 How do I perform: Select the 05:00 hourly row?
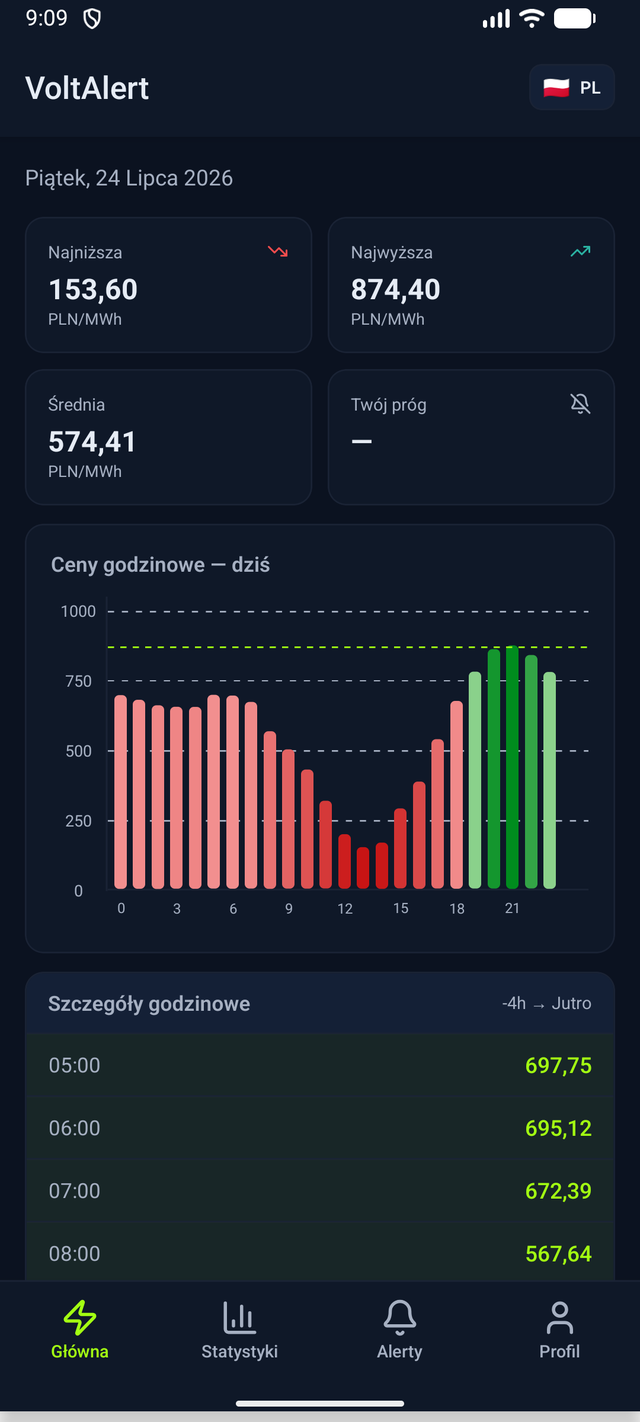[x=320, y=1065]
